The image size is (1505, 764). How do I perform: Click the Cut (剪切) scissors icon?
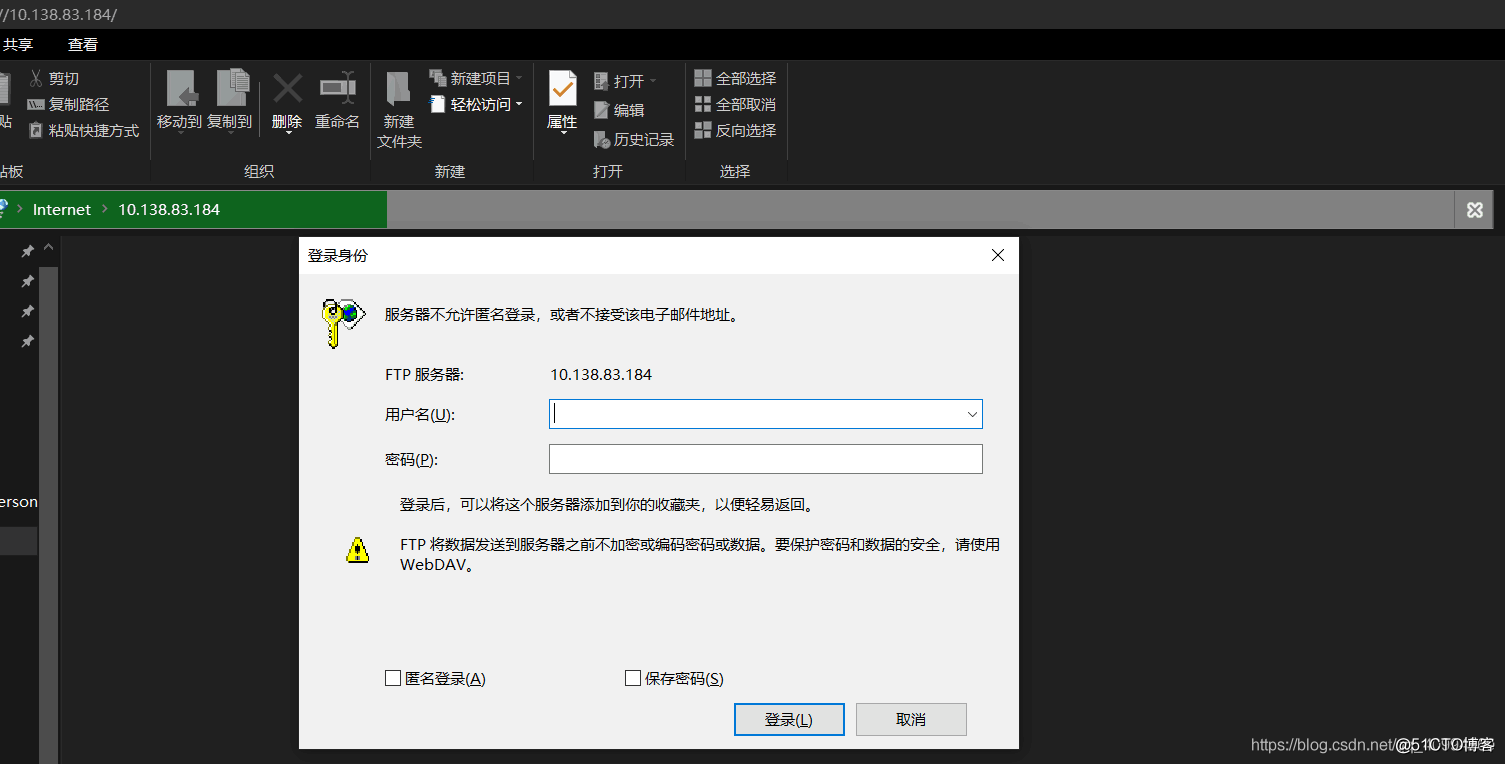coord(36,78)
